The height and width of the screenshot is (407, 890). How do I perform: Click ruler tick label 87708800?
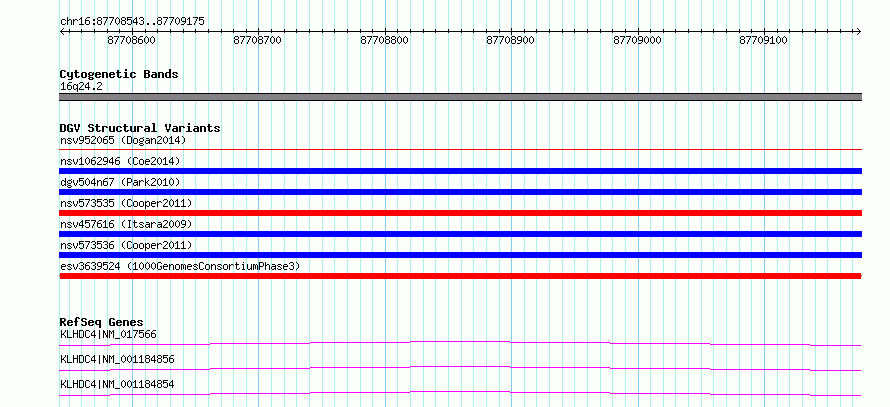coord(384,40)
